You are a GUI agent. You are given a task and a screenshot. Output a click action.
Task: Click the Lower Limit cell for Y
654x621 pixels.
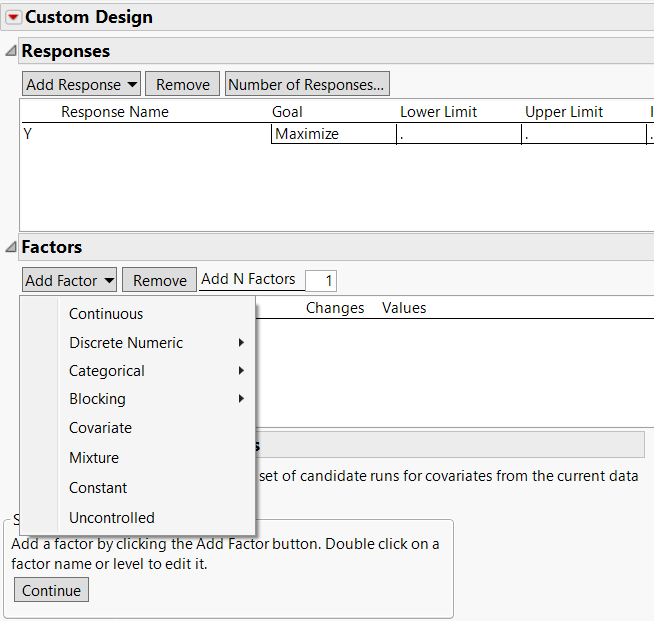click(458, 134)
